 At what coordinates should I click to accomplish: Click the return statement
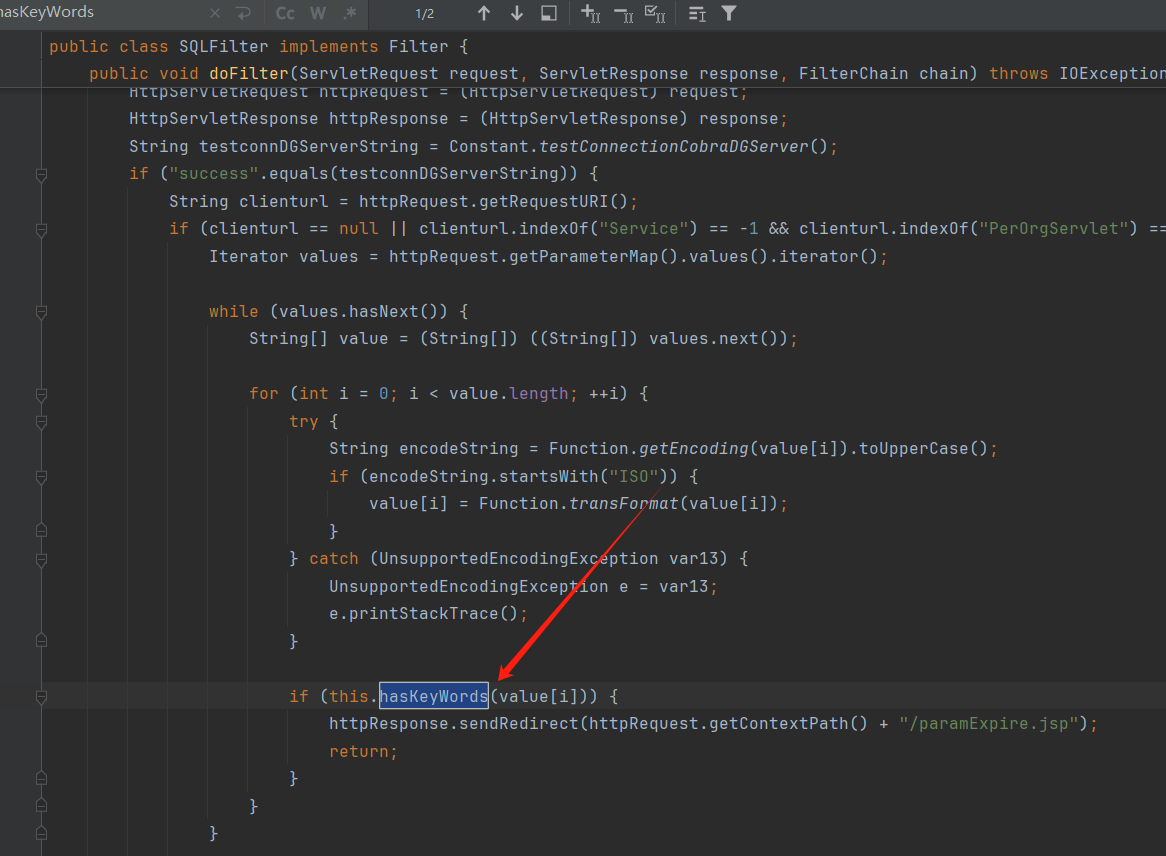point(363,751)
